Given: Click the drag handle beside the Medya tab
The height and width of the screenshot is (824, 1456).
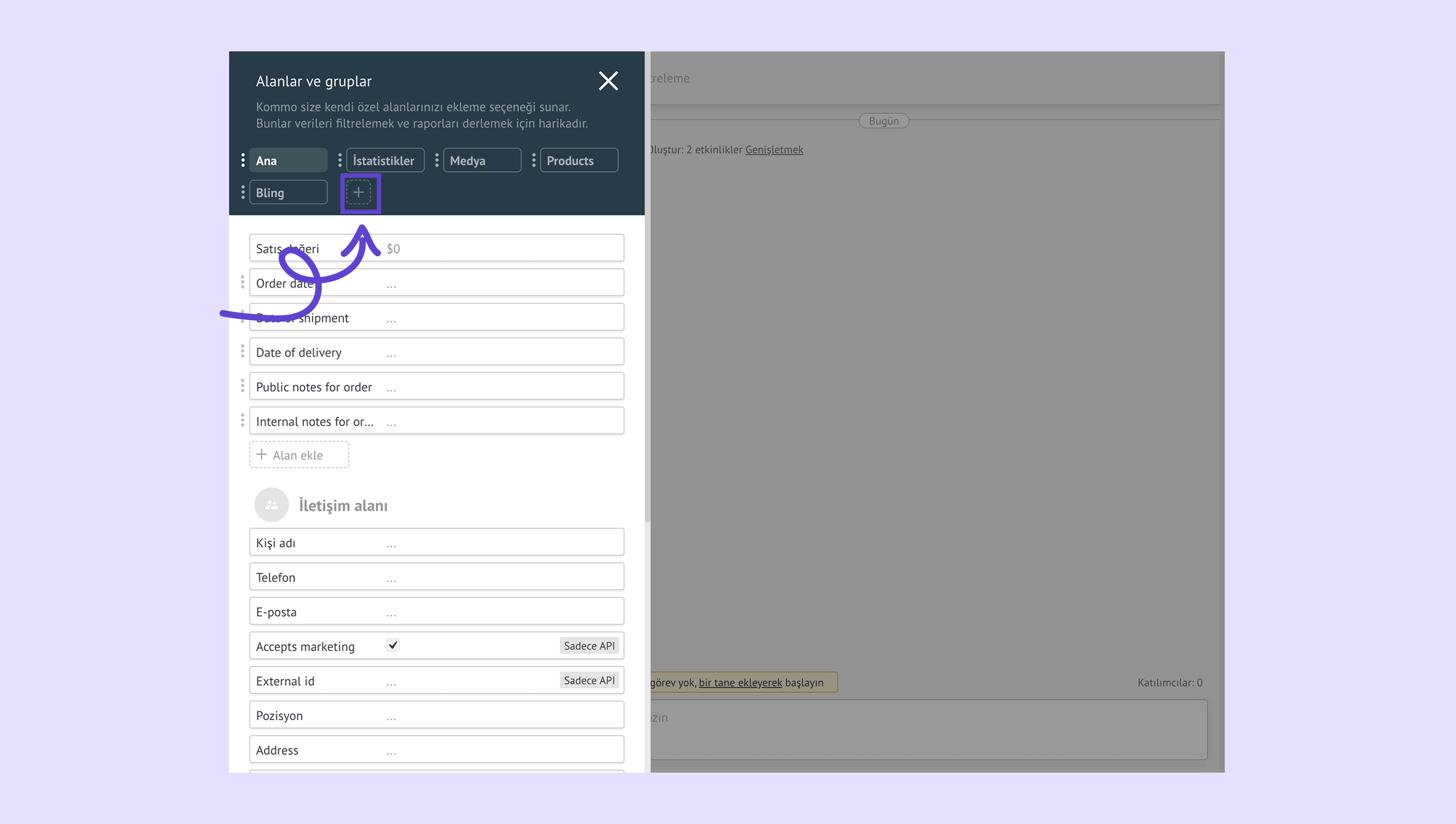Looking at the screenshot, I should 436,160.
